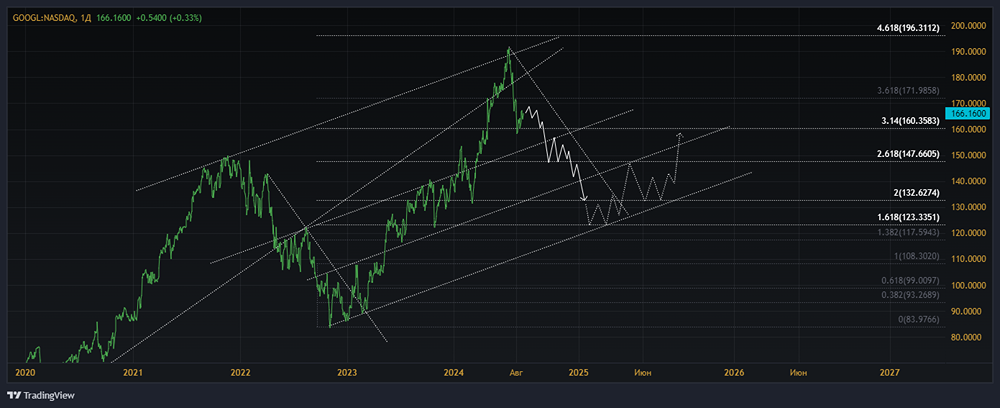Click the 2024 time axis label

(x=455, y=372)
